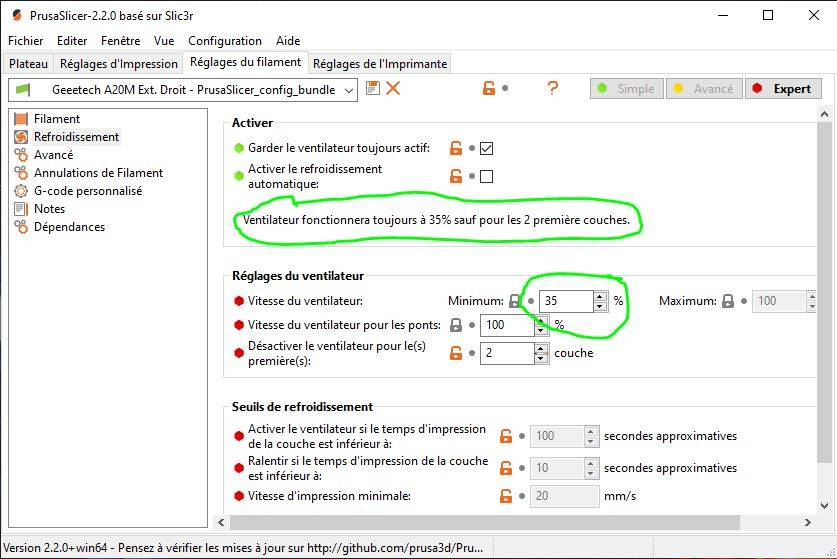Click the bridge fan speed field showing 100
Image resolution: width=837 pixels, height=559 pixels.
click(x=507, y=325)
